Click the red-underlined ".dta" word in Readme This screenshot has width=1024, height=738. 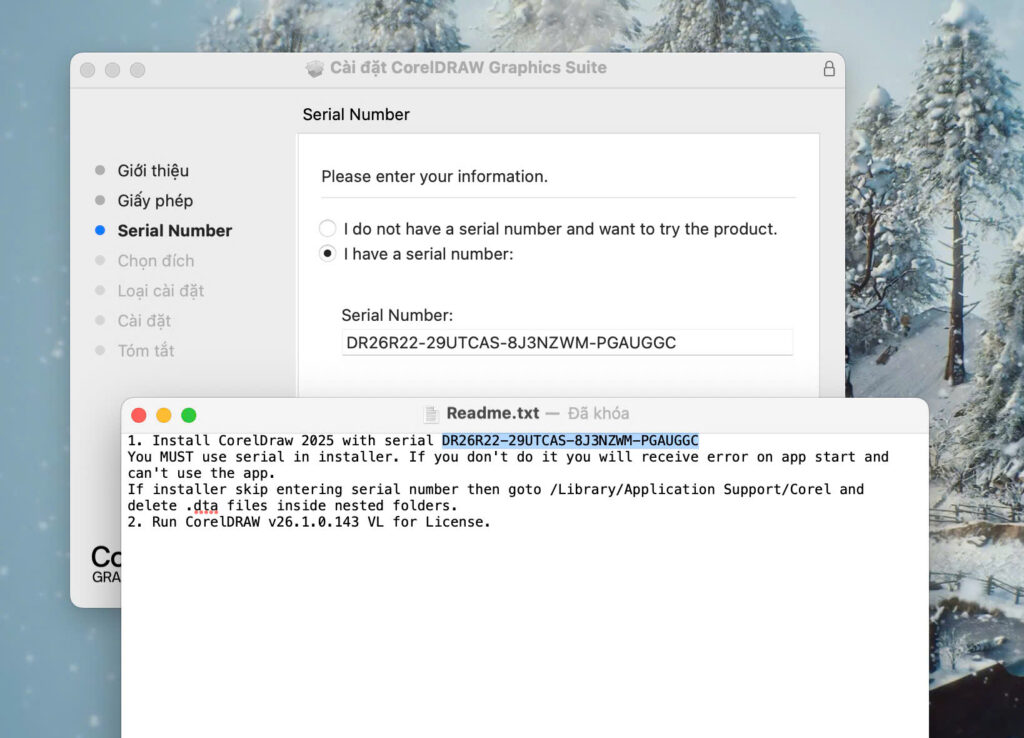(205, 506)
